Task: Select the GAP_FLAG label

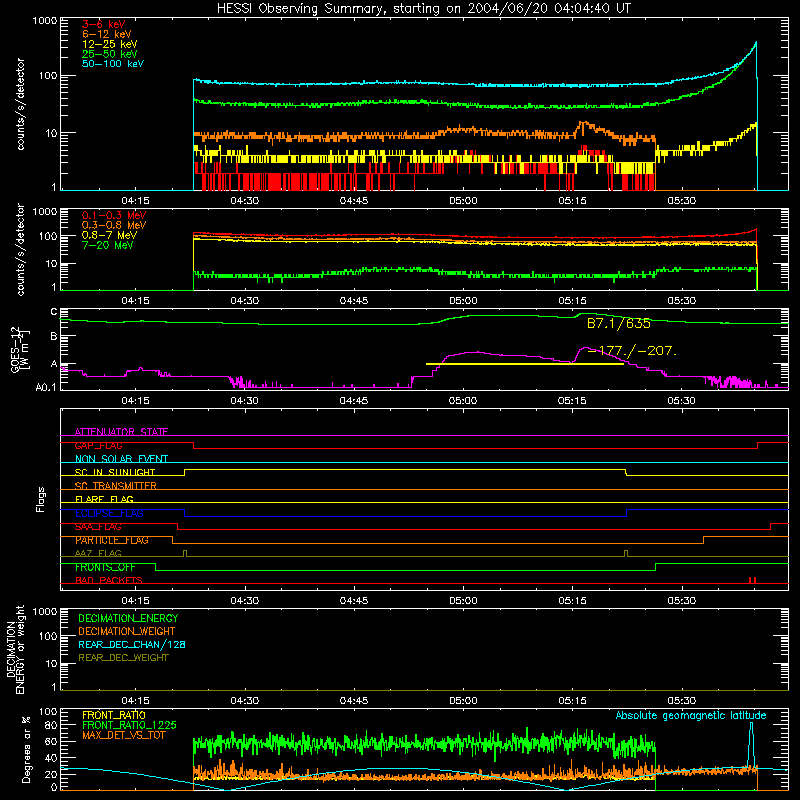Action: click(x=98, y=445)
